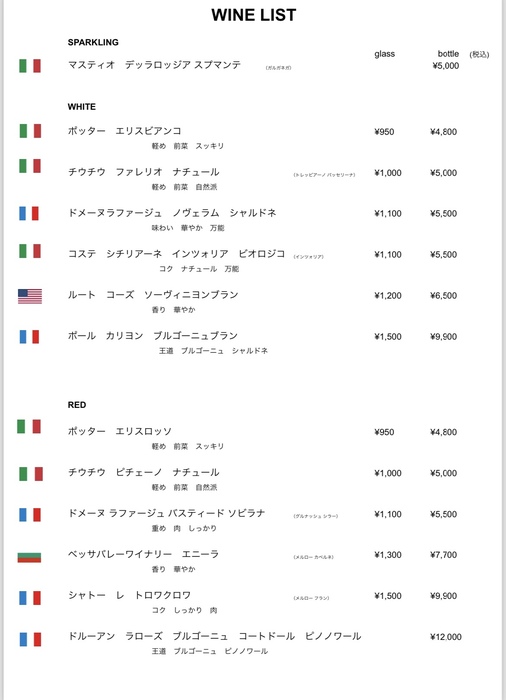This screenshot has width=506, height=700.
Task: Click the ¥1,300 glass price for エニーラ
Action: pos(388,555)
